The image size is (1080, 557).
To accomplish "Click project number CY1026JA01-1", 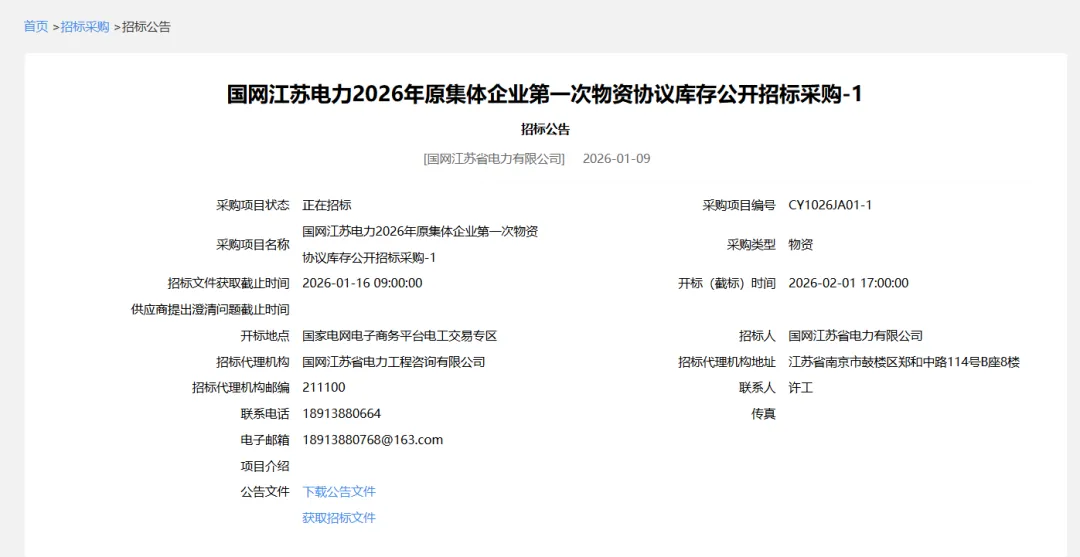I will (830, 205).
